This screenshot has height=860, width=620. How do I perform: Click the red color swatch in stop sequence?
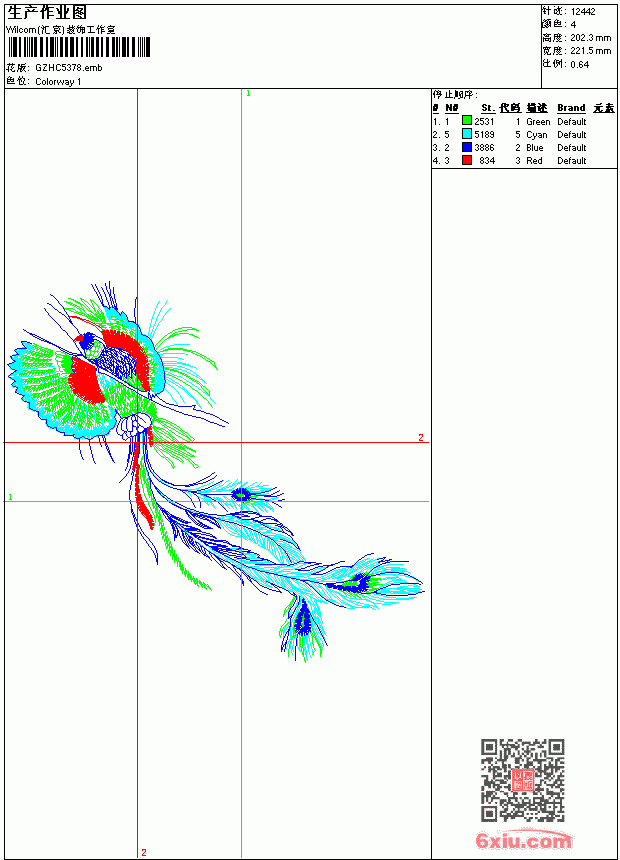point(467,160)
